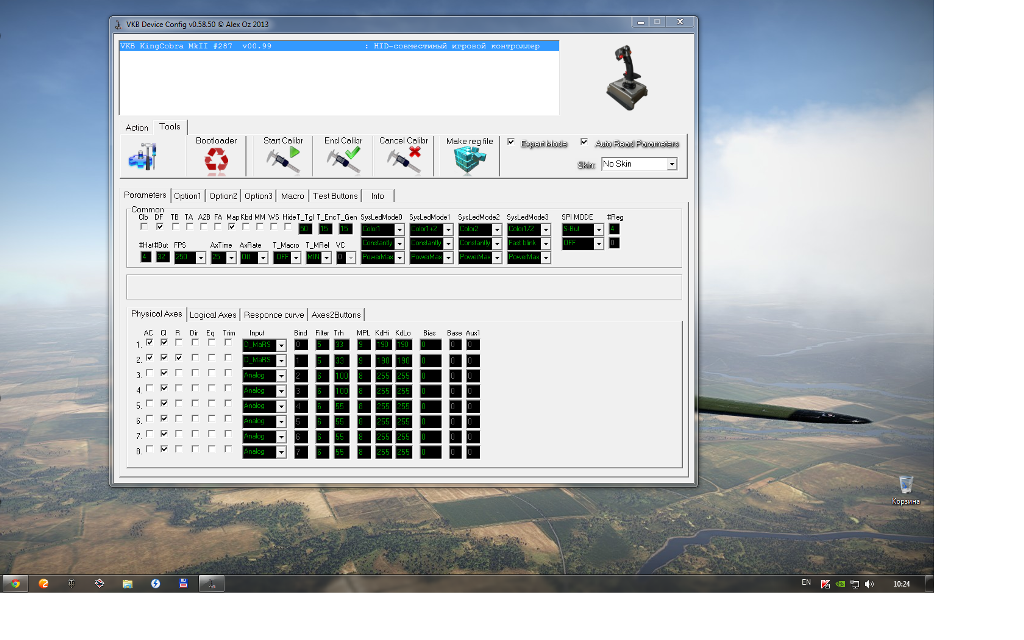Disable Auto Read Parameters checkbox
This screenshot has height=640, width=1024.
pyautogui.click(x=584, y=143)
